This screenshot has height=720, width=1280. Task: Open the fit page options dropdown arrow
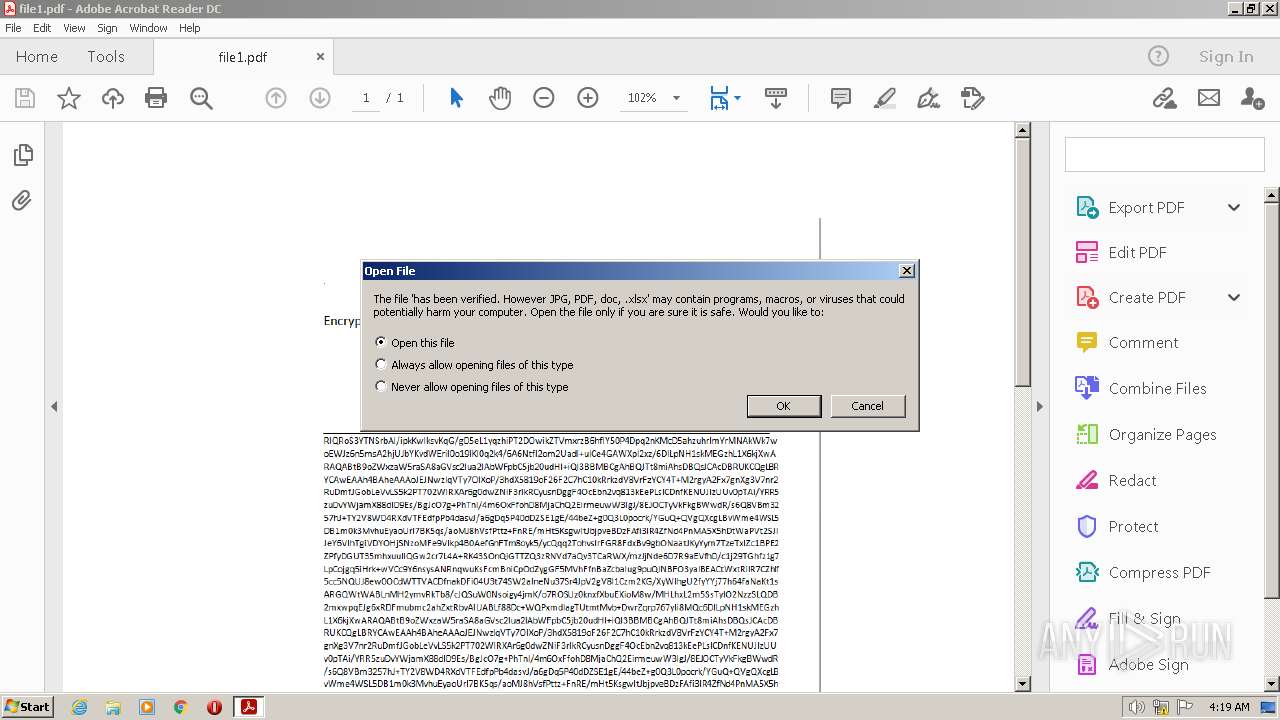[738, 98]
